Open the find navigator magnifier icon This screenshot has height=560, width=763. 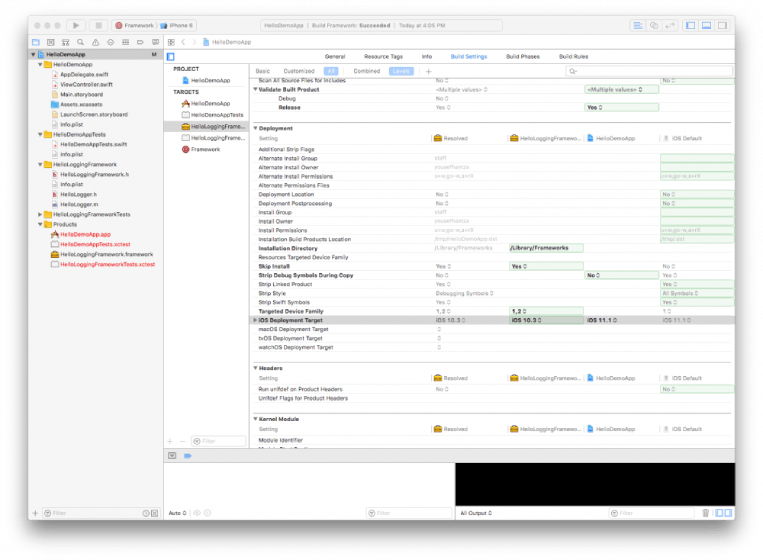pyautogui.click(x=80, y=42)
